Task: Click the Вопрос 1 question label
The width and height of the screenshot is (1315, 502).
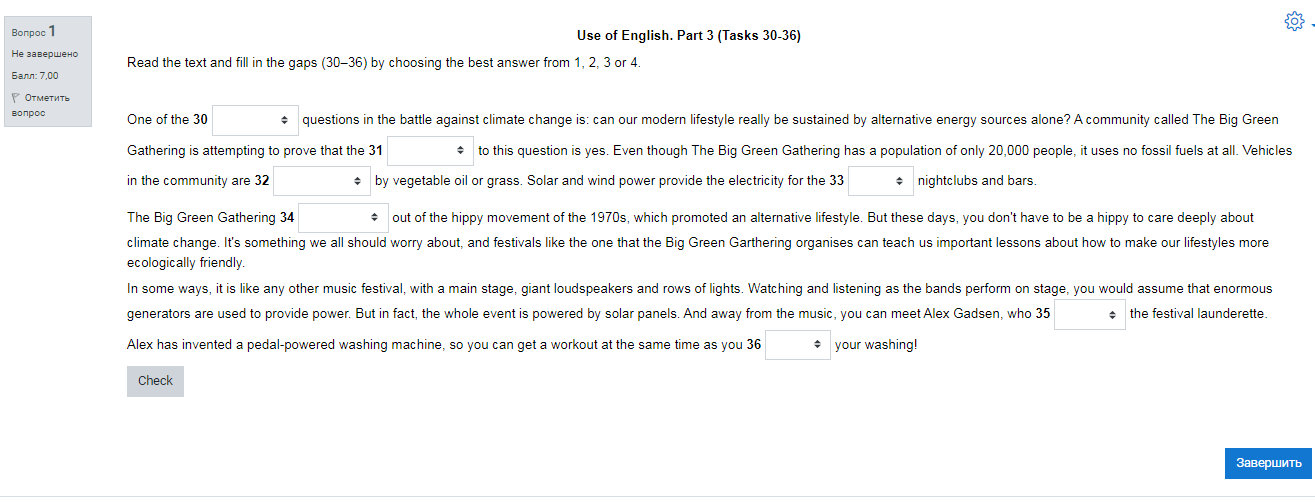Action: [x=33, y=32]
